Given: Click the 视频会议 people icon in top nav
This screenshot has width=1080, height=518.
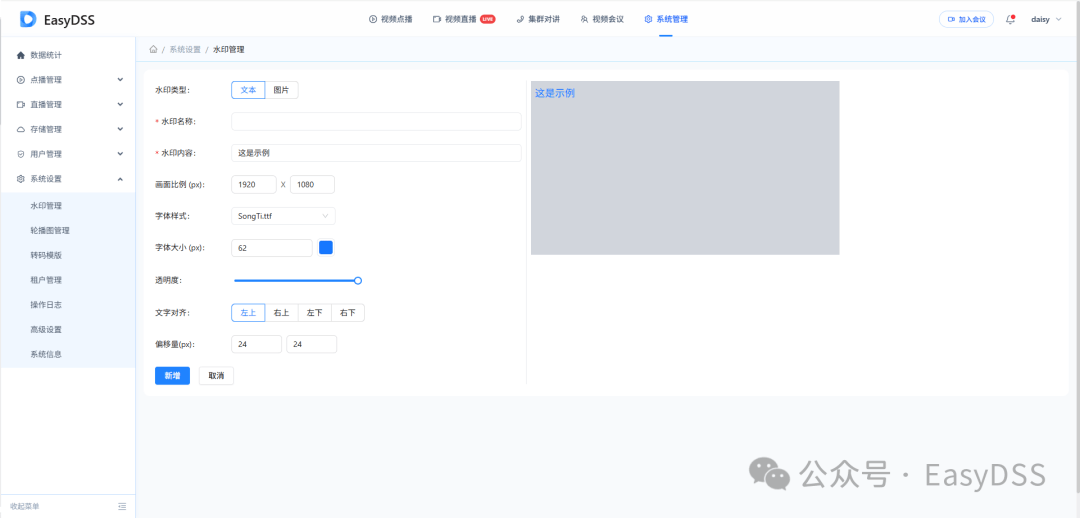Looking at the screenshot, I should click(x=584, y=19).
